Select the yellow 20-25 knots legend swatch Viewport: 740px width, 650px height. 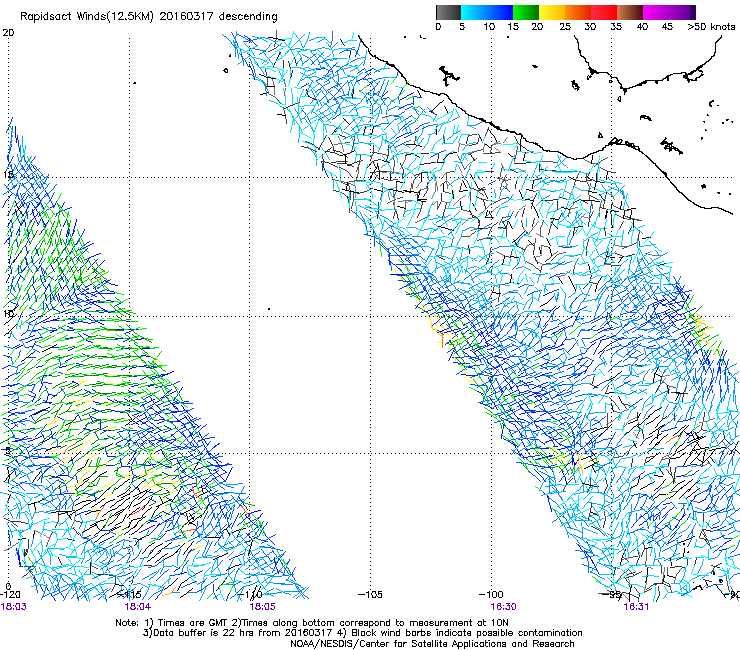point(552,12)
